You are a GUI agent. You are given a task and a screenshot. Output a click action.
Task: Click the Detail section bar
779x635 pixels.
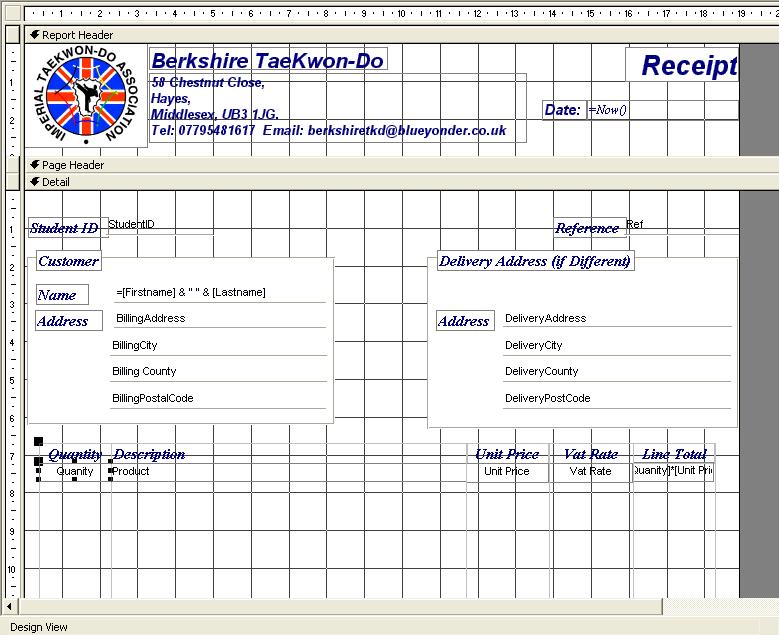[401, 182]
